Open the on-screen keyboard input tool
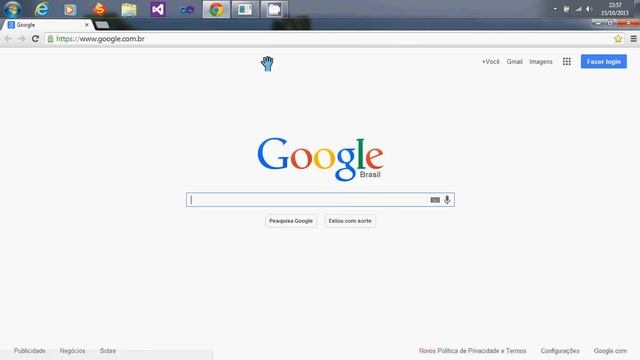This screenshot has height=360, width=640. [435, 200]
